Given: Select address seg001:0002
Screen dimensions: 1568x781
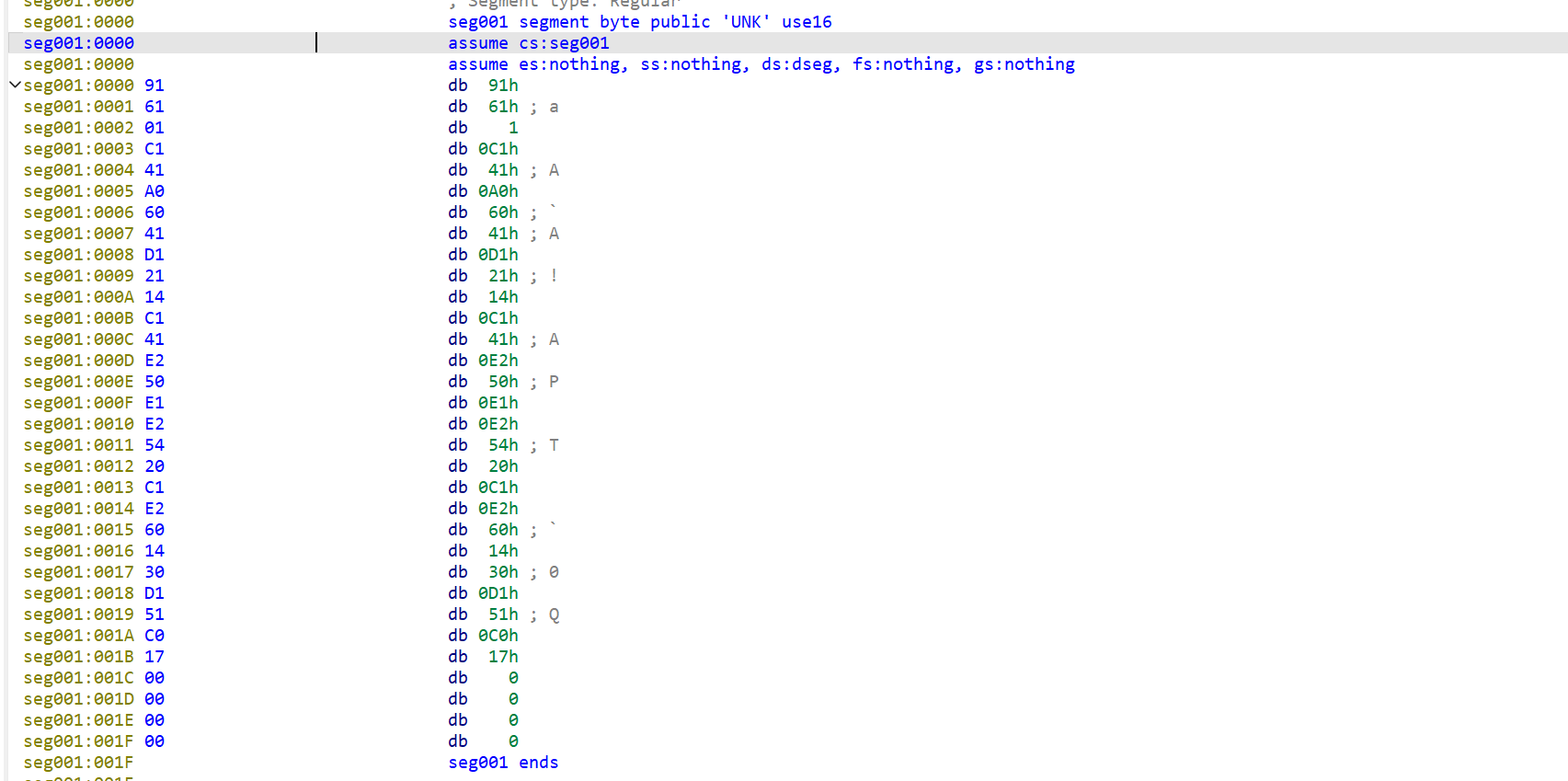Looking at the screenshot, I should point(79,128).
